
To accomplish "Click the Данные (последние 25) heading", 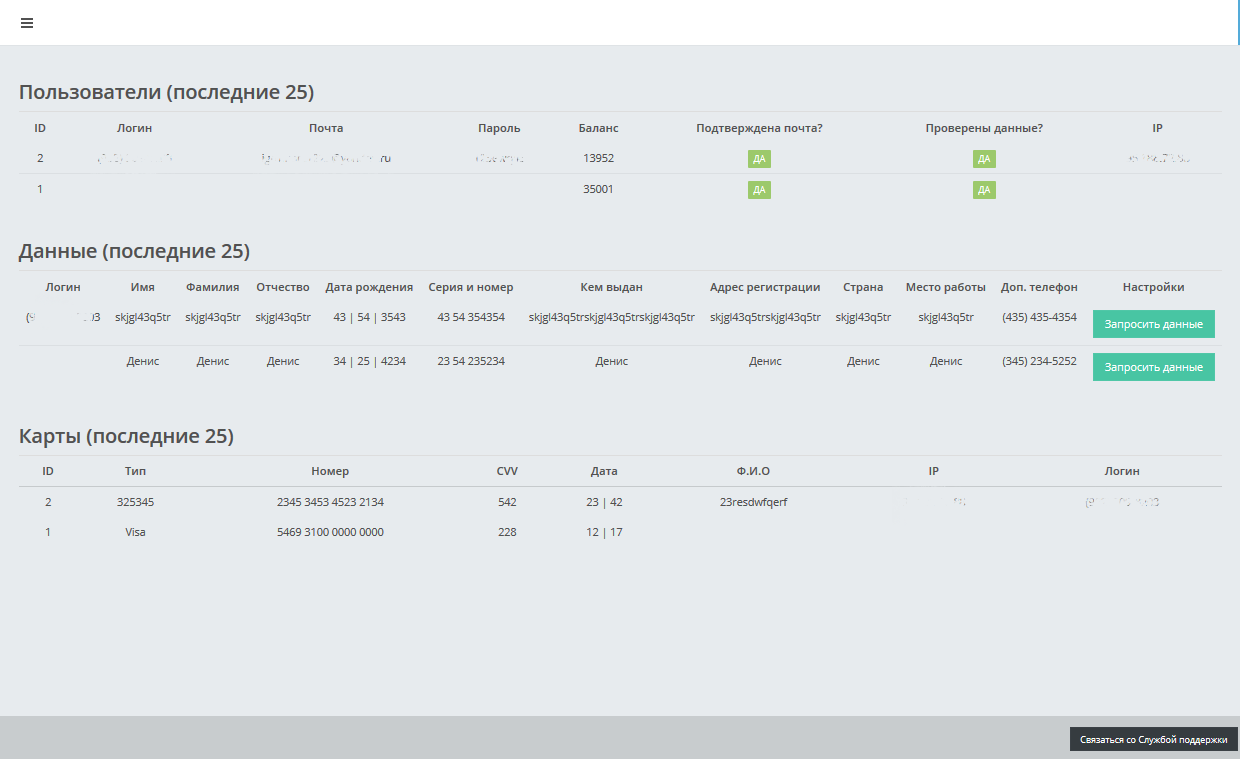I will [134, 251].
